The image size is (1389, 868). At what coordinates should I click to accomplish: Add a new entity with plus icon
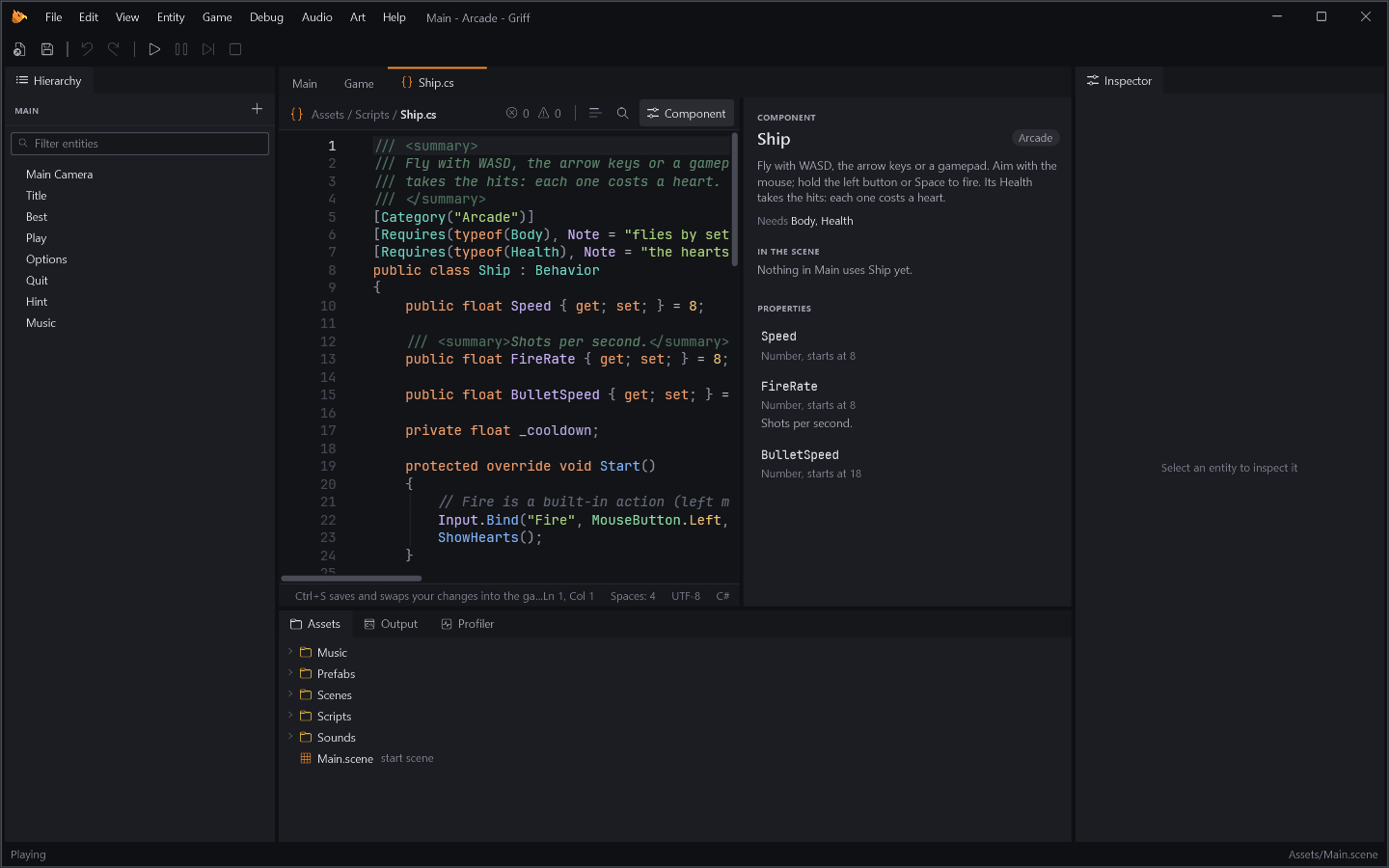click(257, 109)
